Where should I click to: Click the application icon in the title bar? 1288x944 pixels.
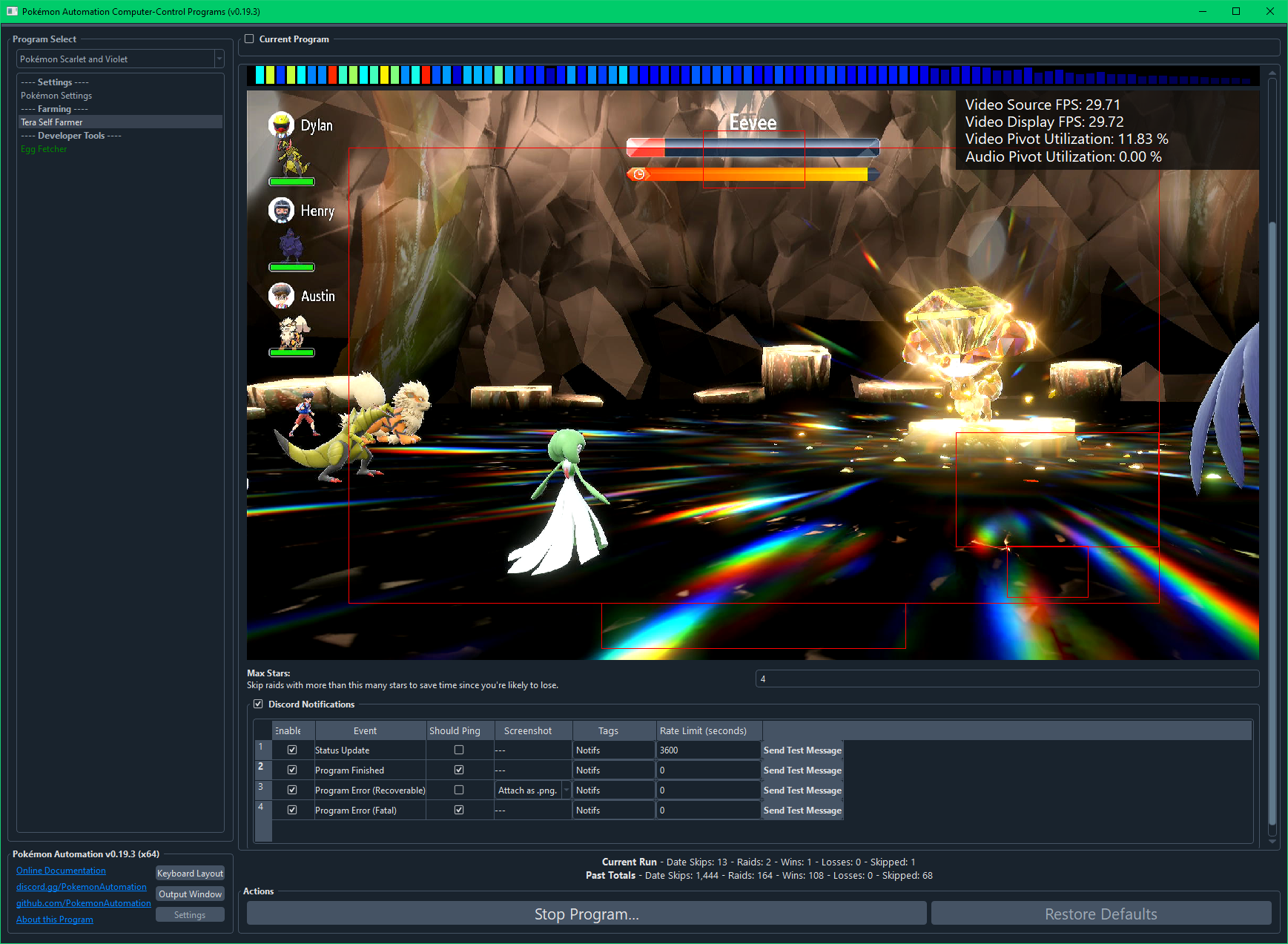tap(12, 11)
